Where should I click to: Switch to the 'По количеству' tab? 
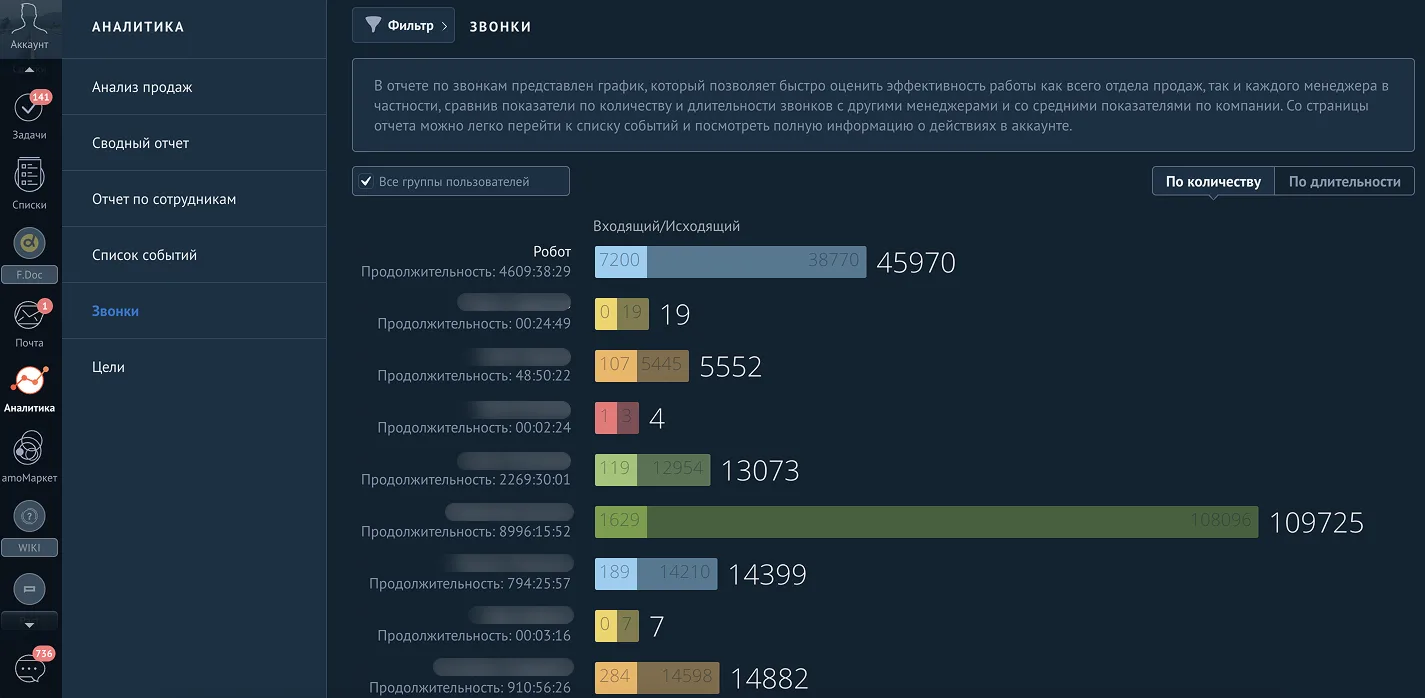tap(1213, 181)
